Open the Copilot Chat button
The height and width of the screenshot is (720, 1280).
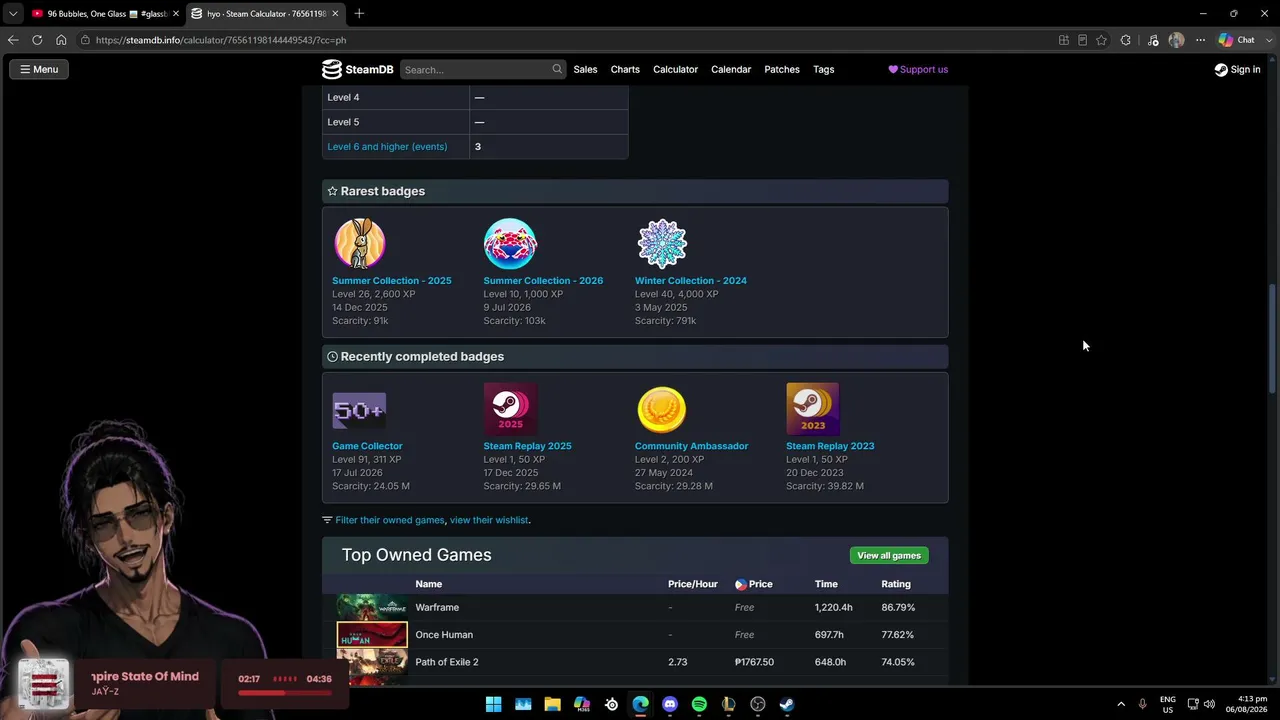(x=1237, y=40)
